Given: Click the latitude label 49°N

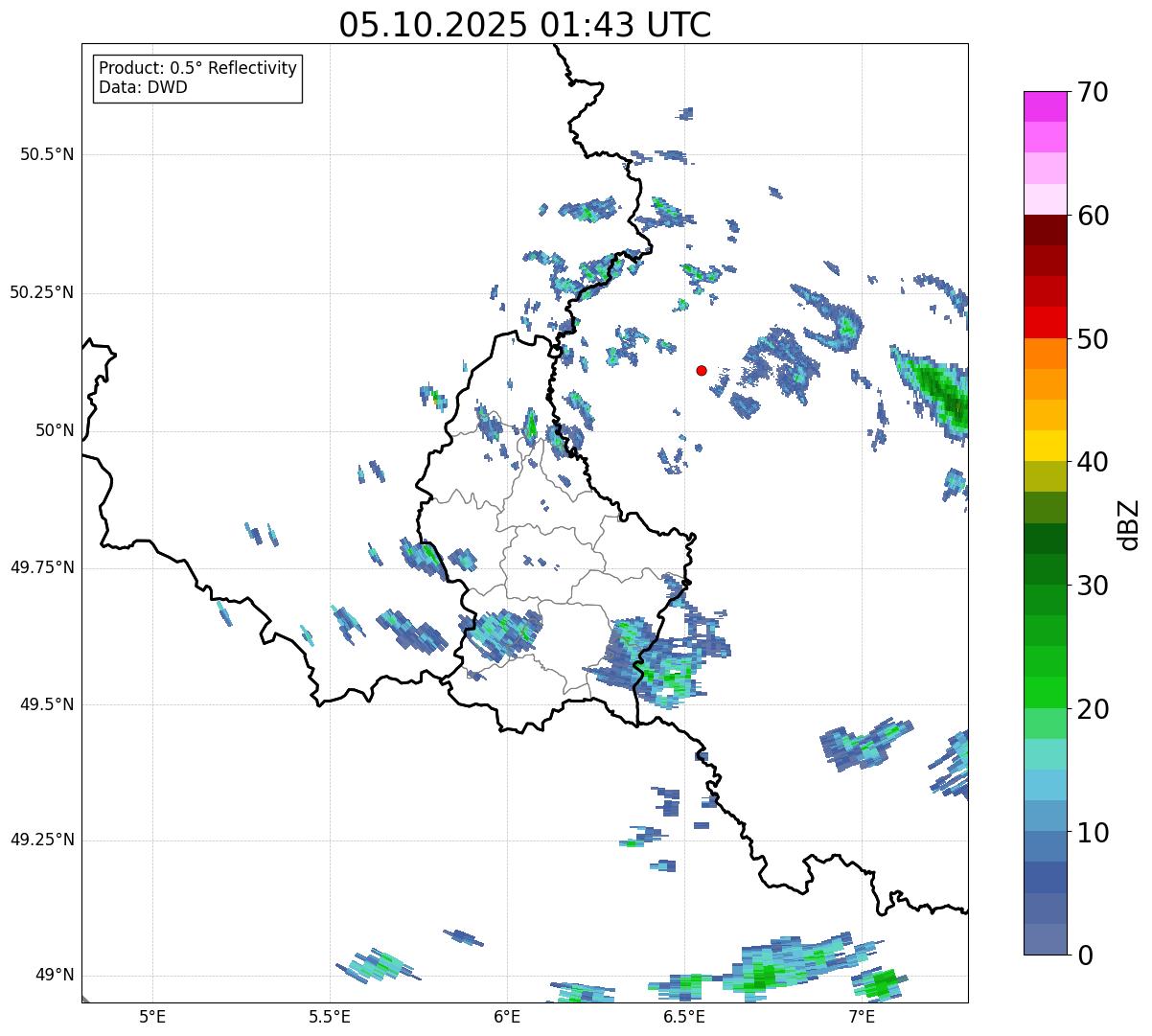Looking at the screenshot, I should pyautogui.click(x=55, y=976).
